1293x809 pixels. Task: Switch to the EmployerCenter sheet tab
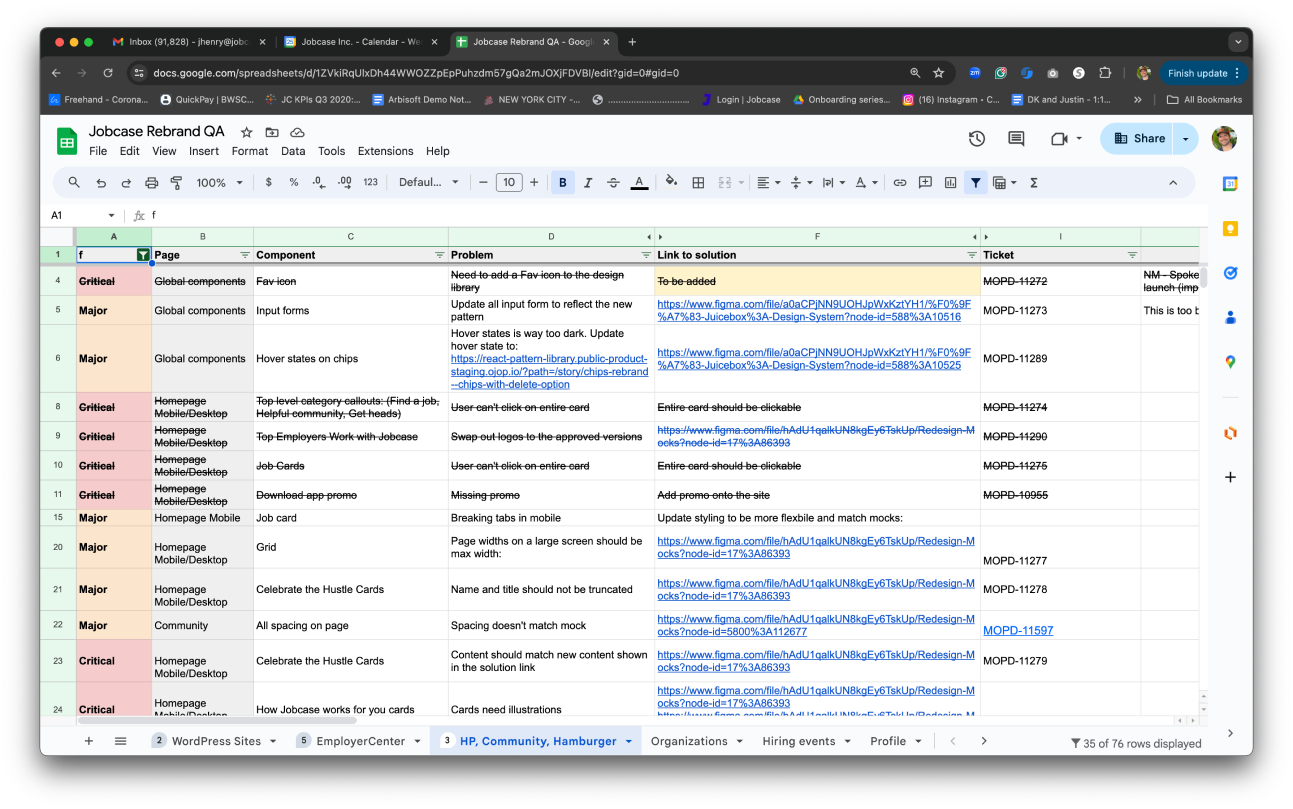(361, 741)
